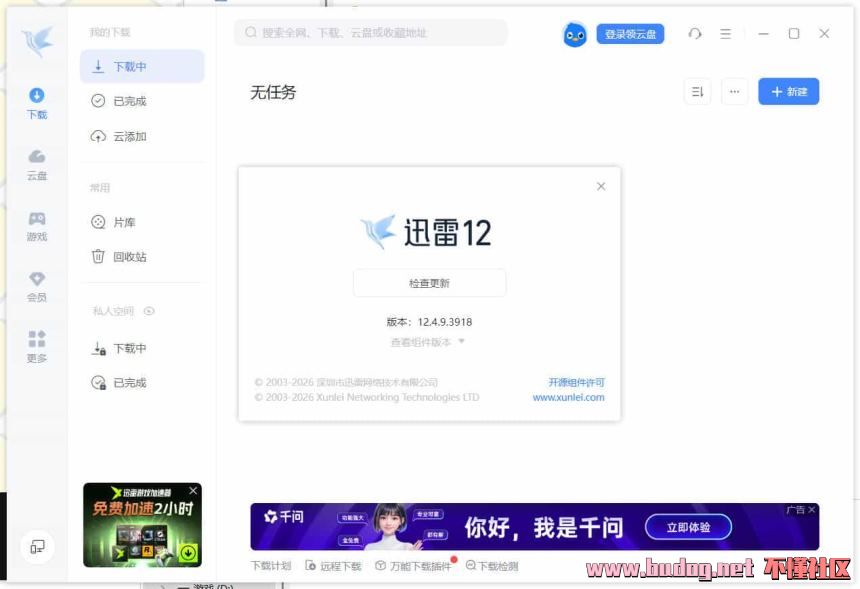Click the 开源组件许可 link

click(576, 382)
